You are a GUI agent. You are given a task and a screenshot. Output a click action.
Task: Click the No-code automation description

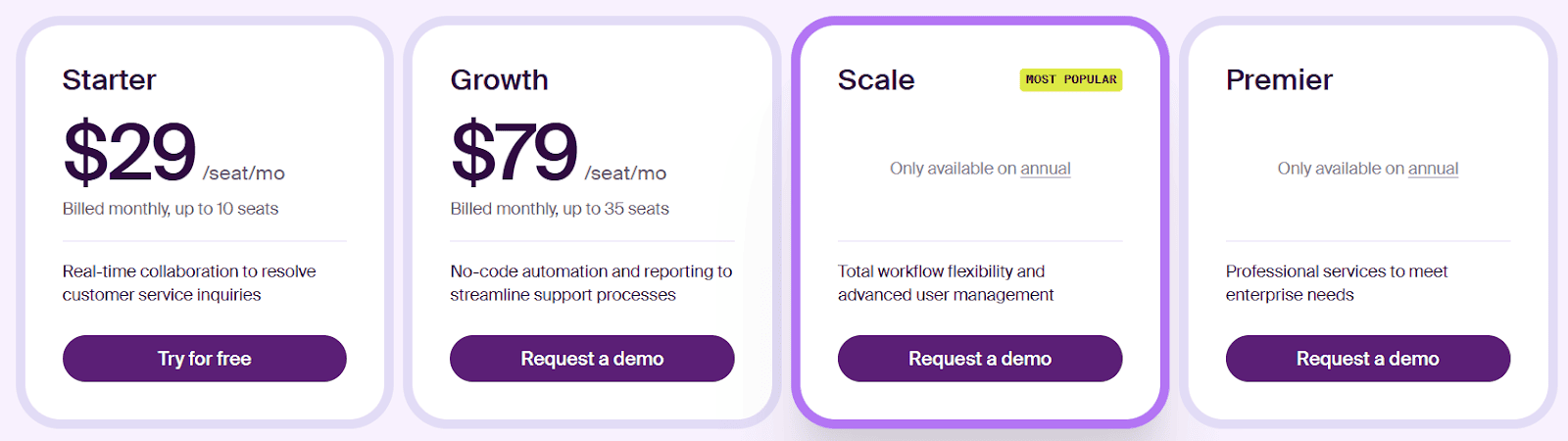click(592, 283)
